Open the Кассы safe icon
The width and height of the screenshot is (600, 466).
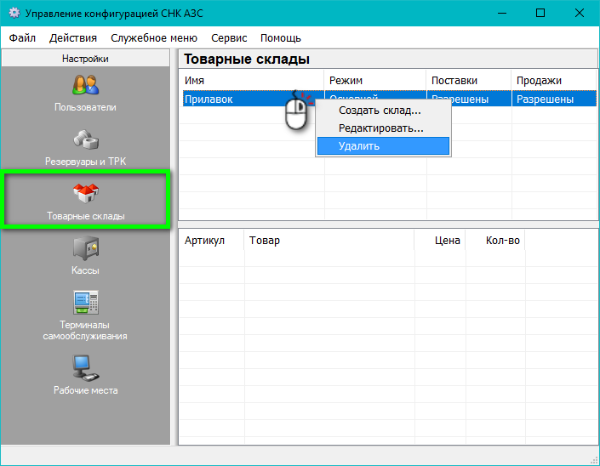coord(85,249)
